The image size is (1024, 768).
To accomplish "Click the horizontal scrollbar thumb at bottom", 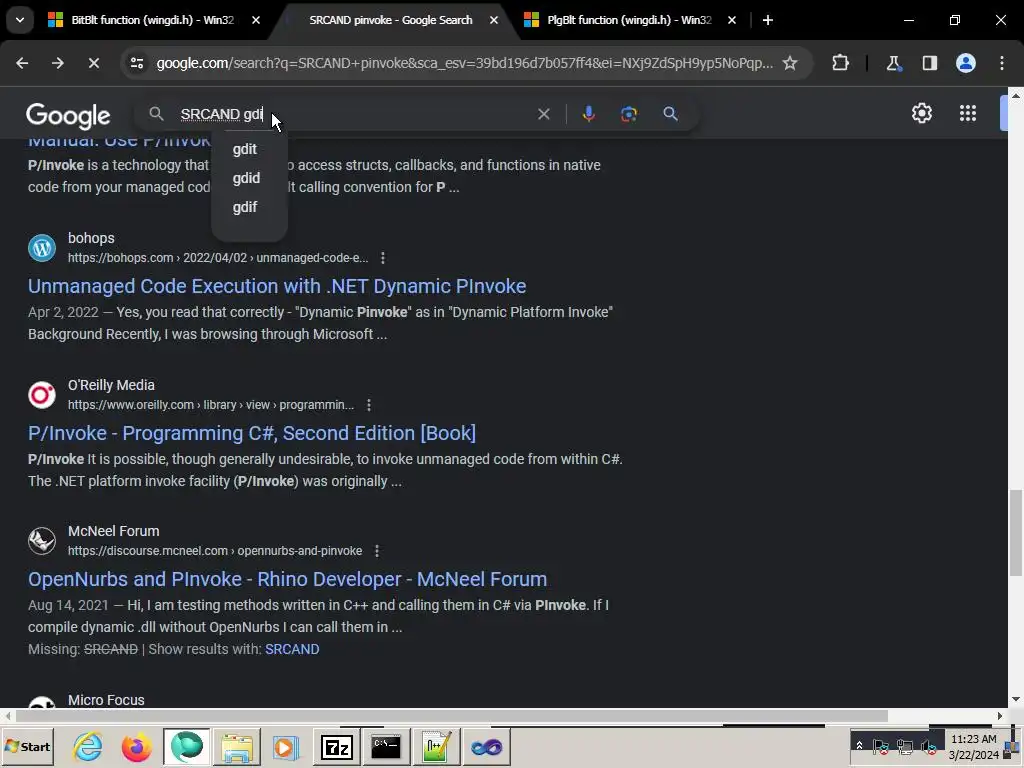I will [x=451, y=716].
